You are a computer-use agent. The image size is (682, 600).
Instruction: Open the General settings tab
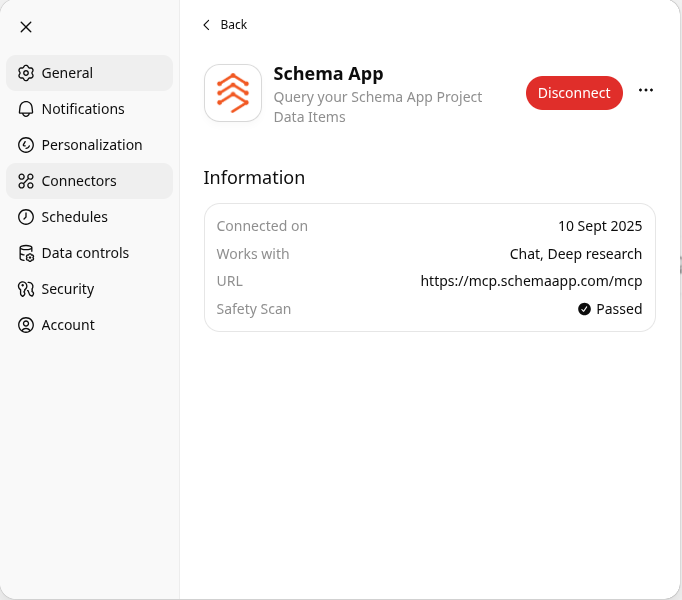click(90, 73)
